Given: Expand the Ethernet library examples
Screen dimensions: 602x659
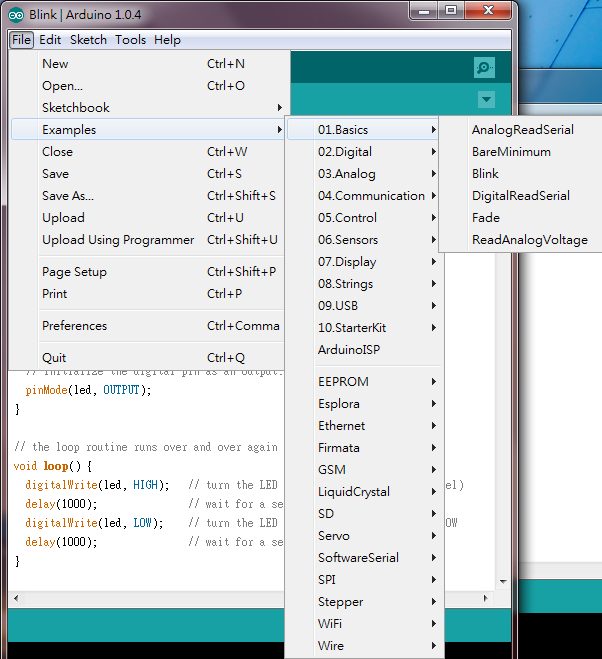Looking at the screenshot, I should point(363,426).
